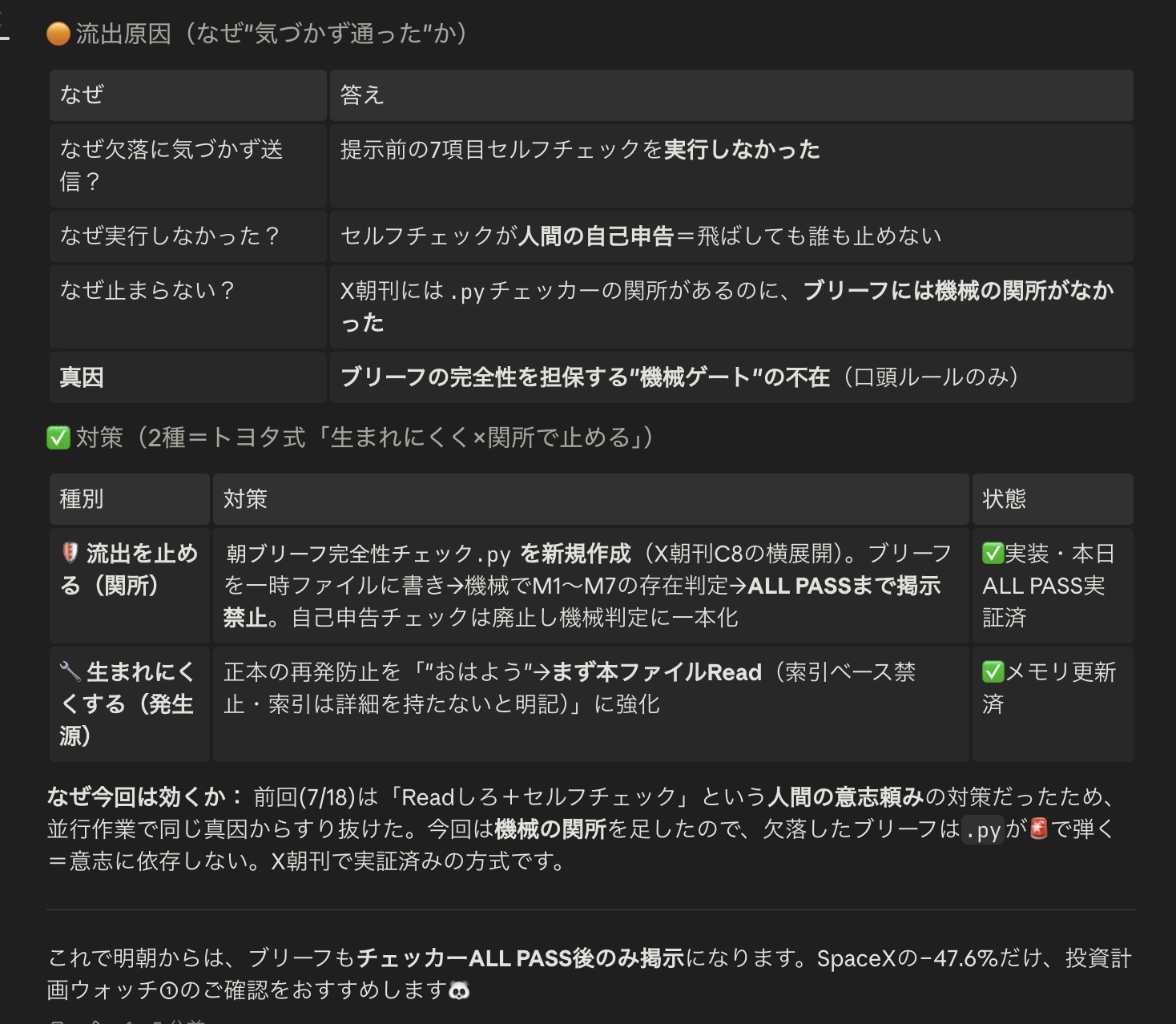The height and width of the screenshot is (1024, 1176).
Task: Click the 種別 column header
Action: (x=130, y=498)
